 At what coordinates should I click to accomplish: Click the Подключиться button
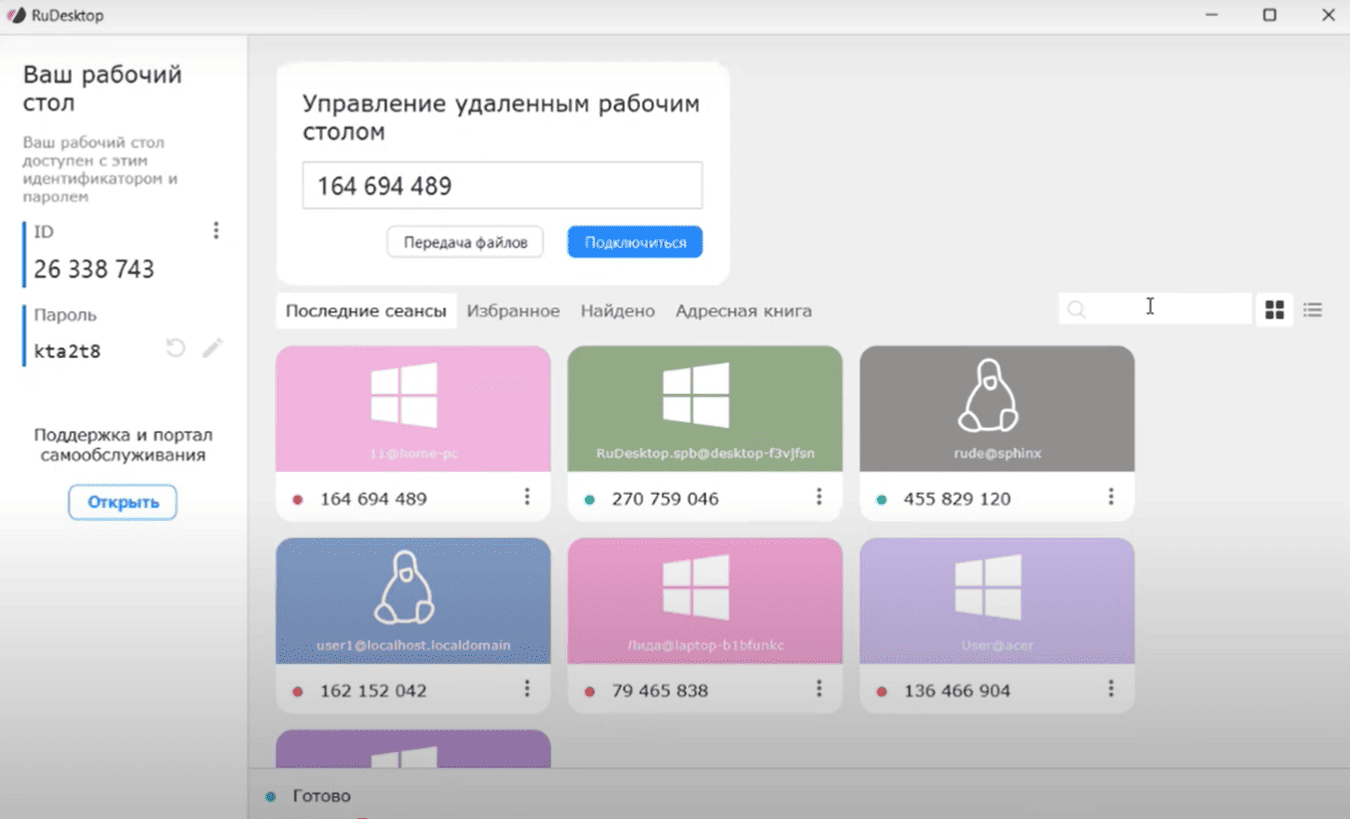(635, 242)
